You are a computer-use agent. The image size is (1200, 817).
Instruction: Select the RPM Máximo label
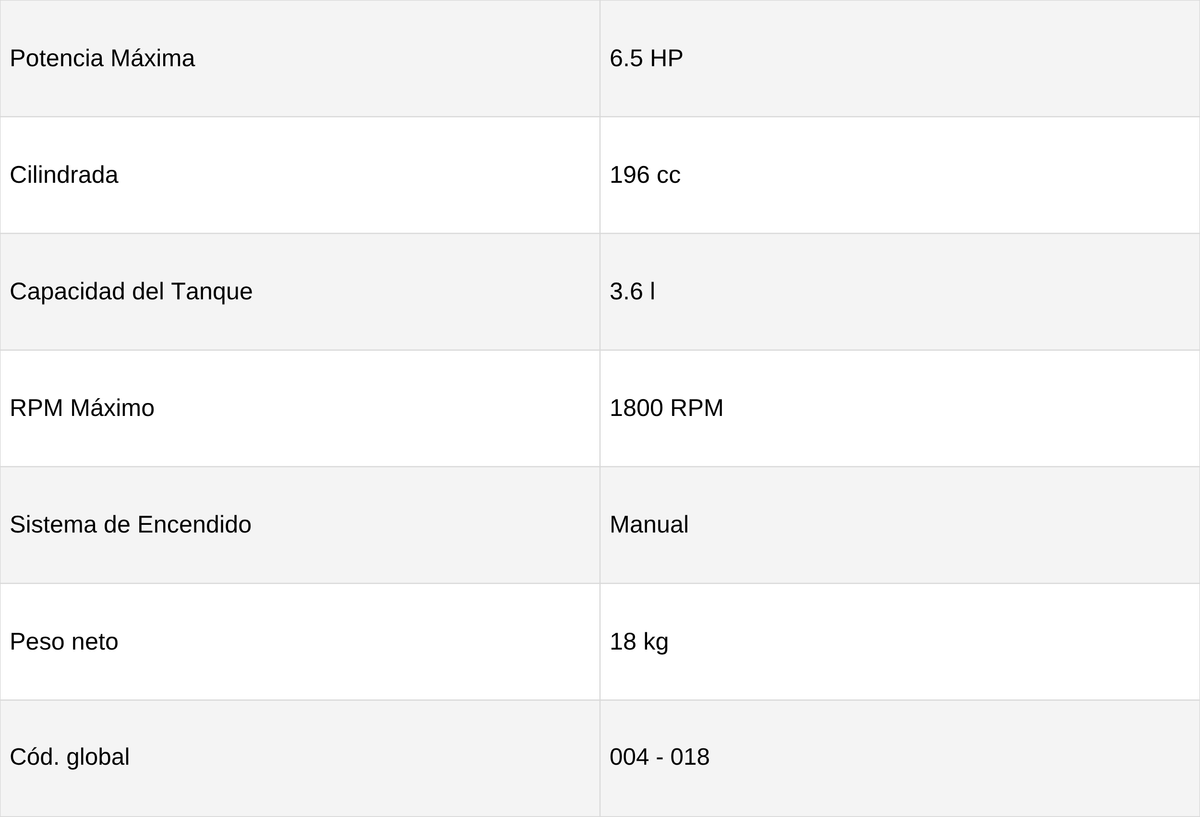tap(82, 408)
